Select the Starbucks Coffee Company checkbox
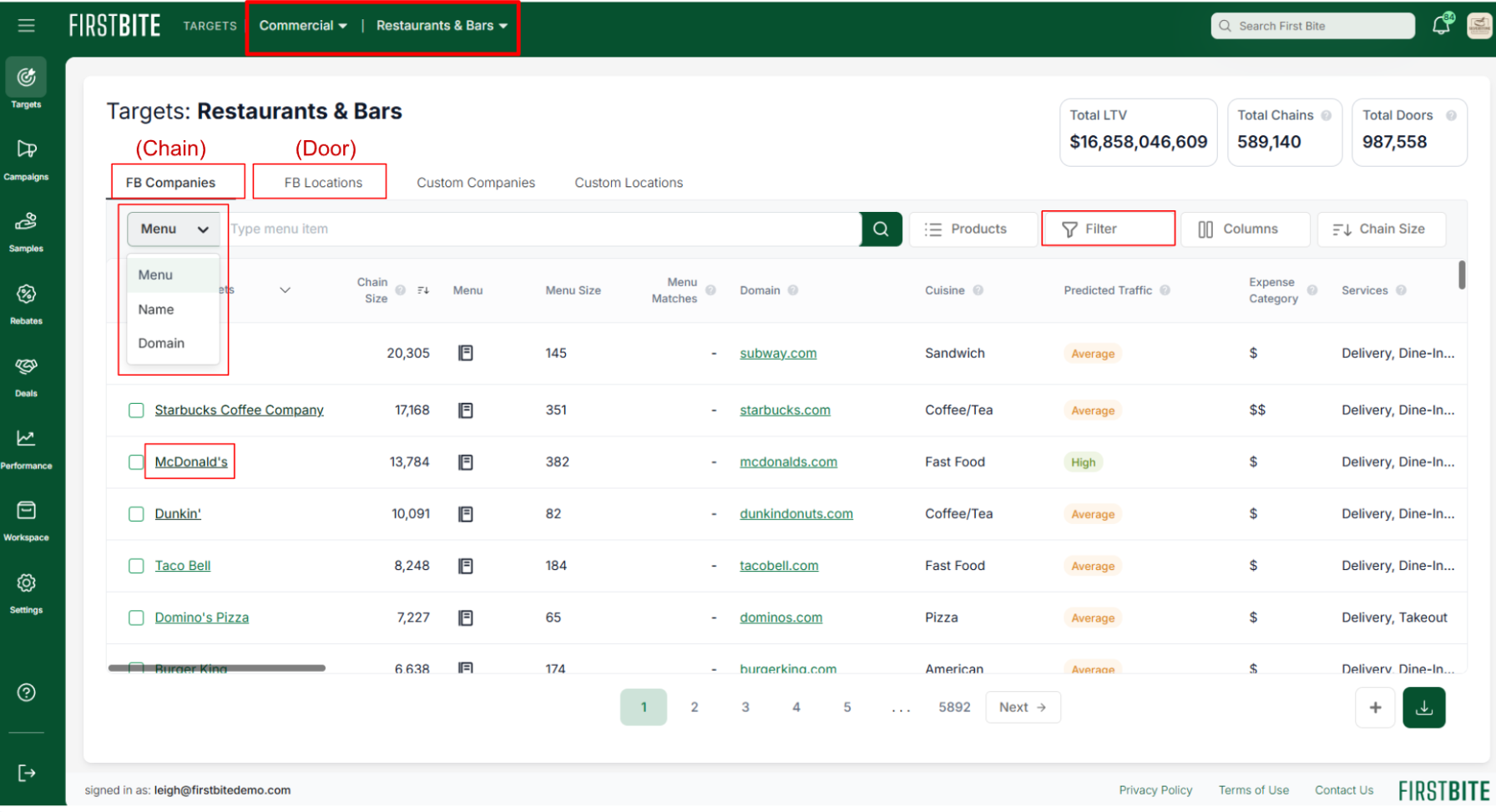The width and height of the screenshot is (1496, 812). [136, 411]
